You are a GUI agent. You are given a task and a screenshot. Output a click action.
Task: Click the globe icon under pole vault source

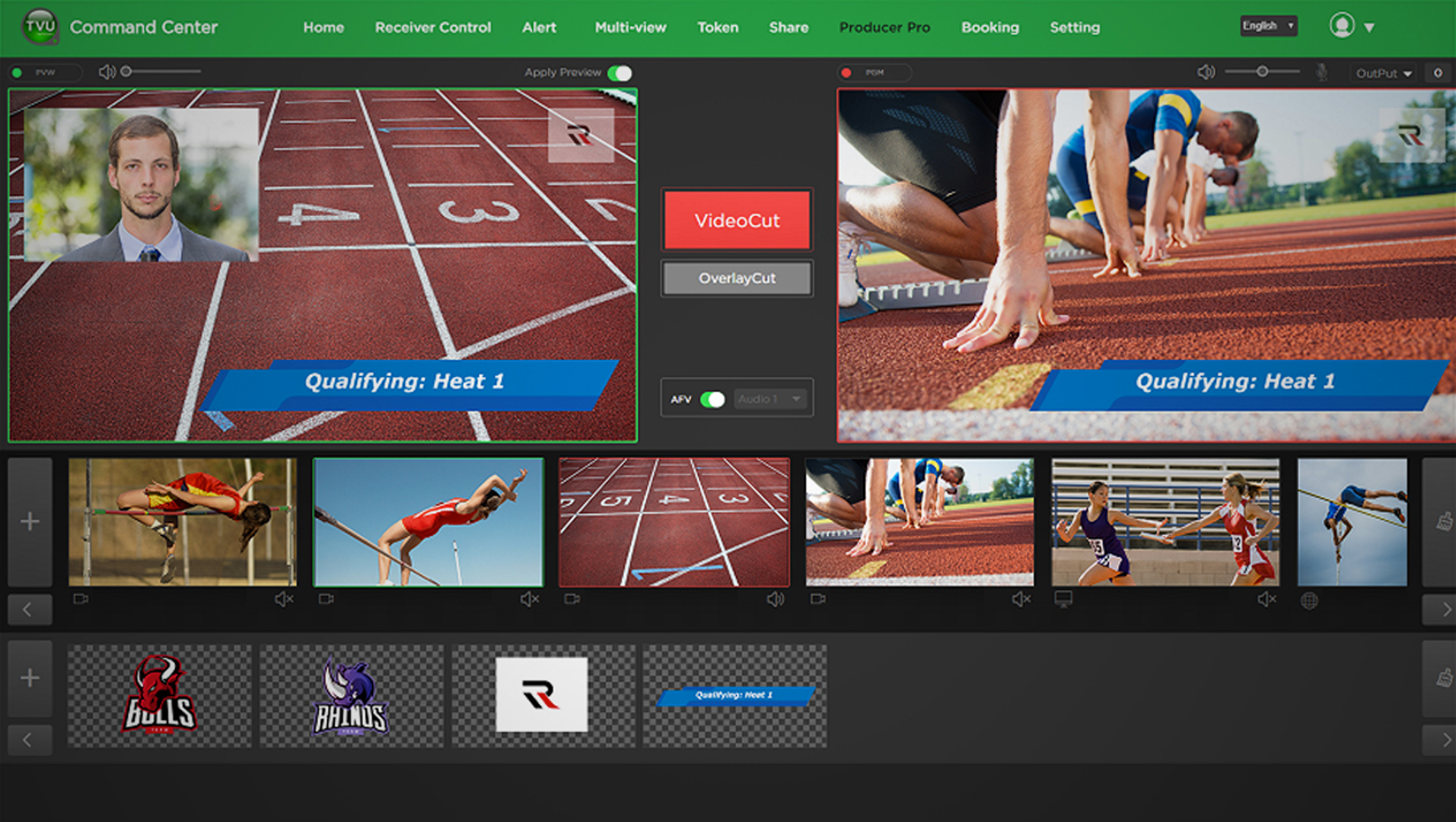1309,601
